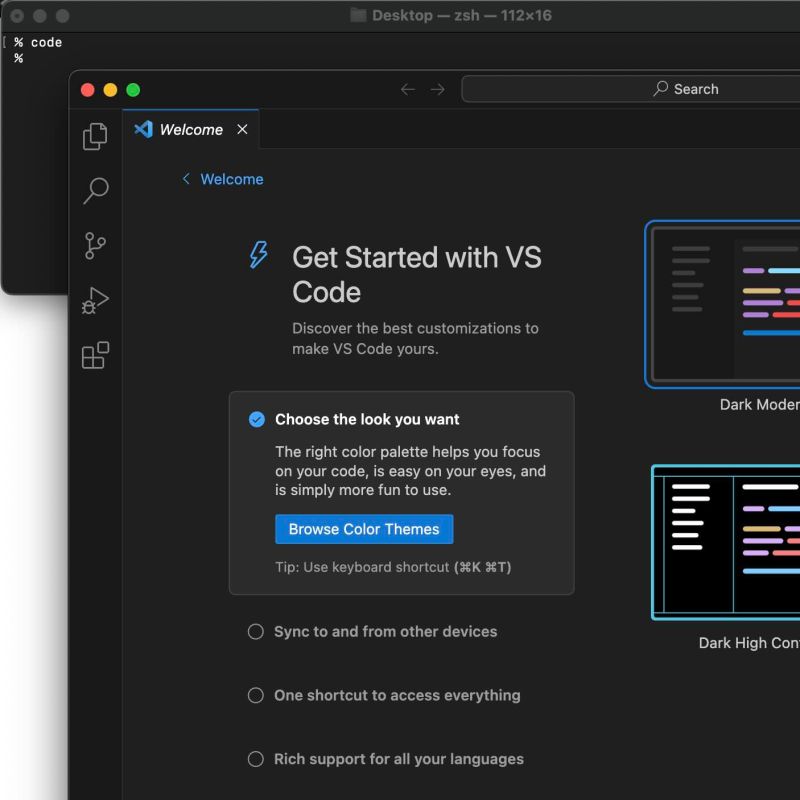Select the Run and Debug icon

[x=95, y=300]
